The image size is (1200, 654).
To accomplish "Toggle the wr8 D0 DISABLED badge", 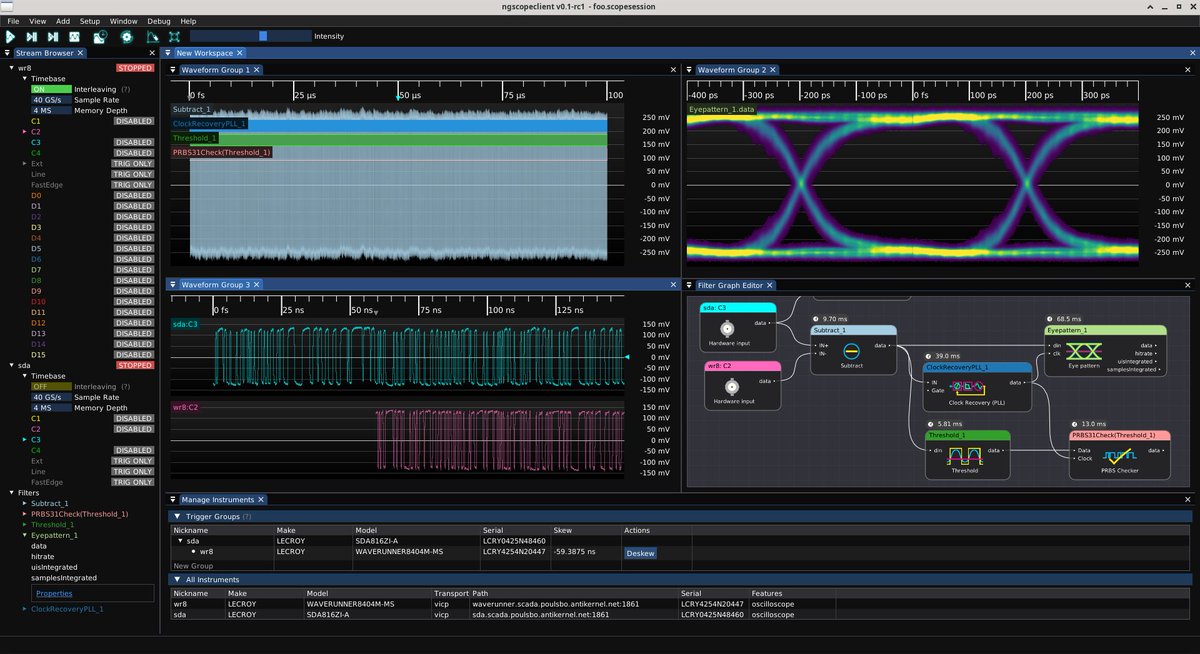I will [134, 195].
